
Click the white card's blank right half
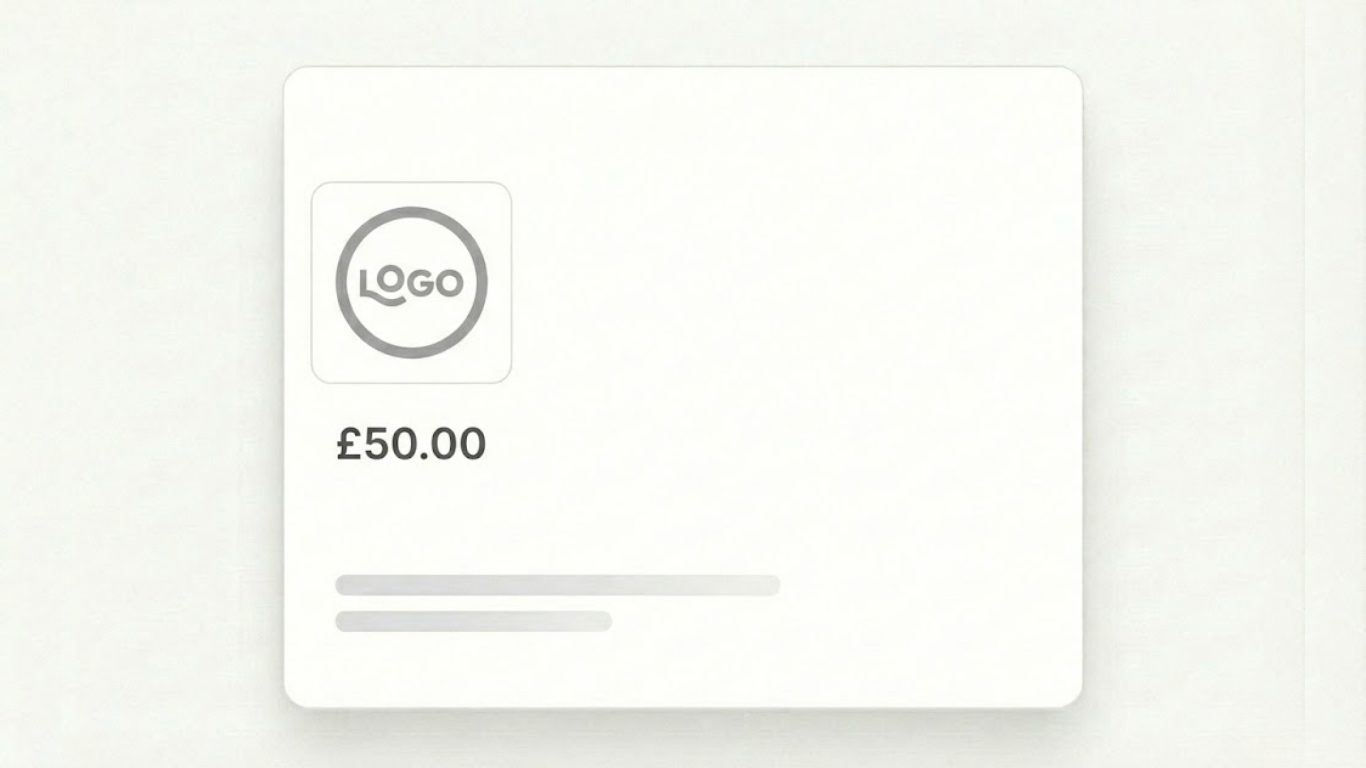coord(880,388)
